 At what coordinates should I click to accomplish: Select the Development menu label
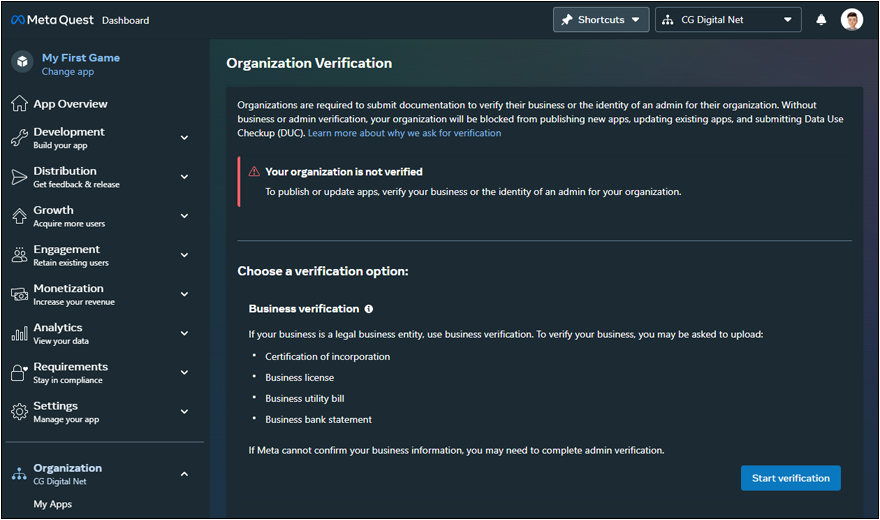pos(68,132)
